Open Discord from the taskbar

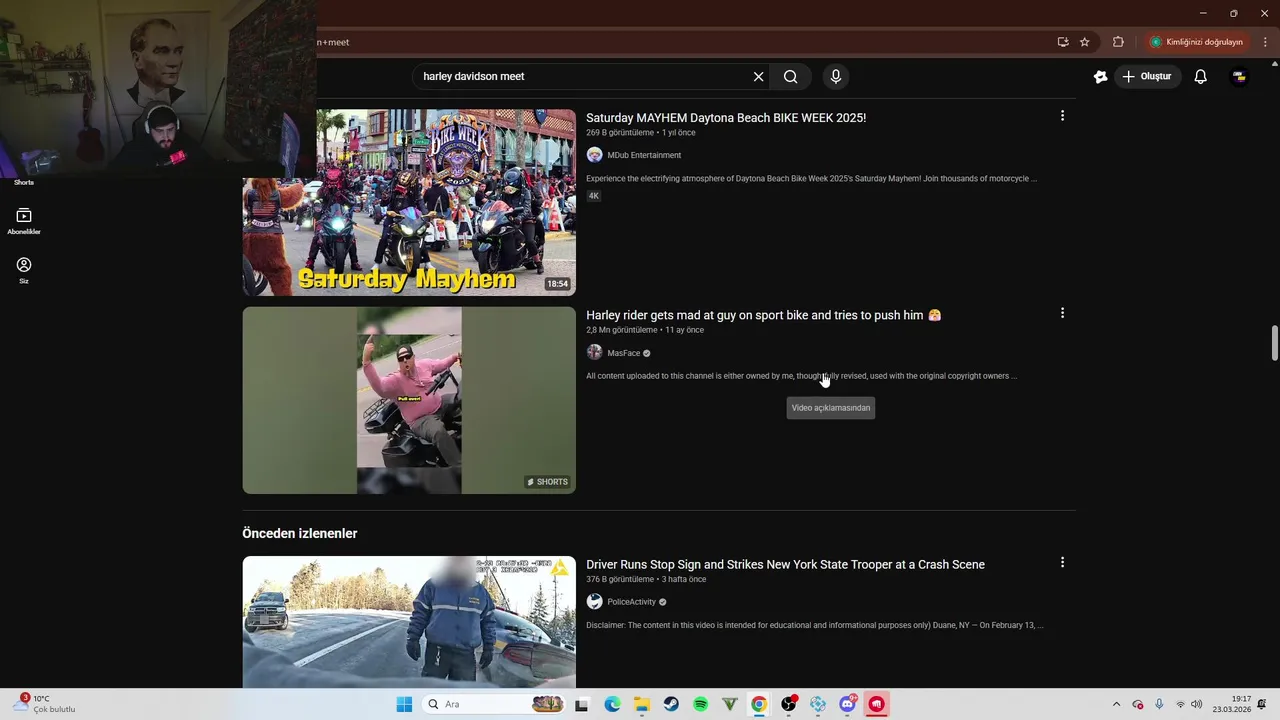(848, 704)
